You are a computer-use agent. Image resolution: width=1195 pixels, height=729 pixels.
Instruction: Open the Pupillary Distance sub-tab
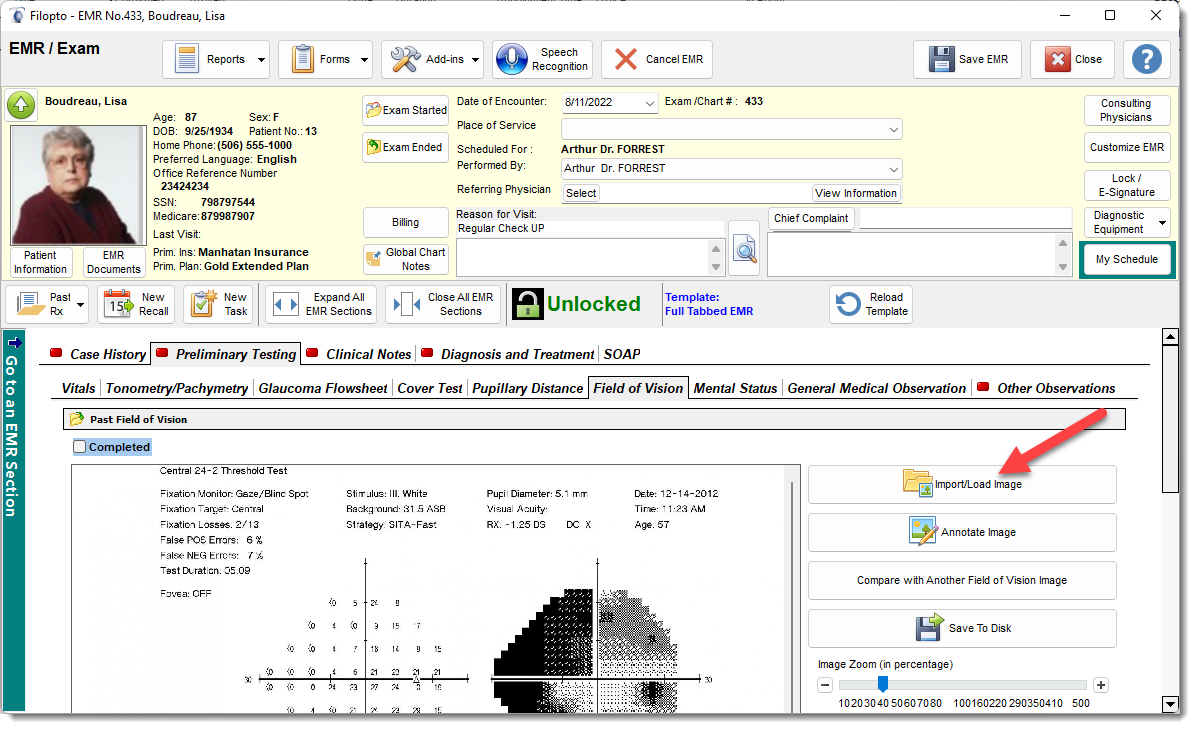click(x=527, y=388)
